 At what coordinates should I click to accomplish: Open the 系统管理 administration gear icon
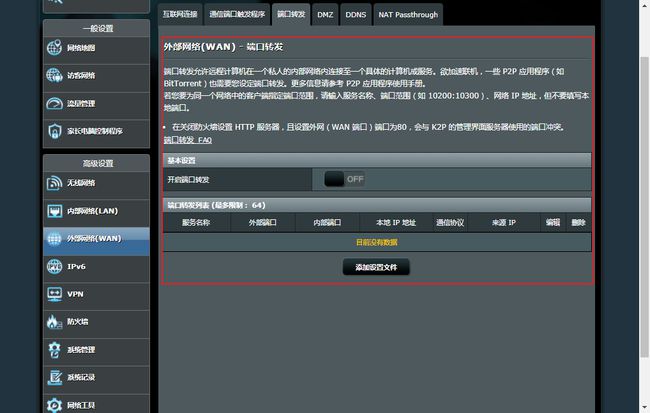click(x=54, y=350)
